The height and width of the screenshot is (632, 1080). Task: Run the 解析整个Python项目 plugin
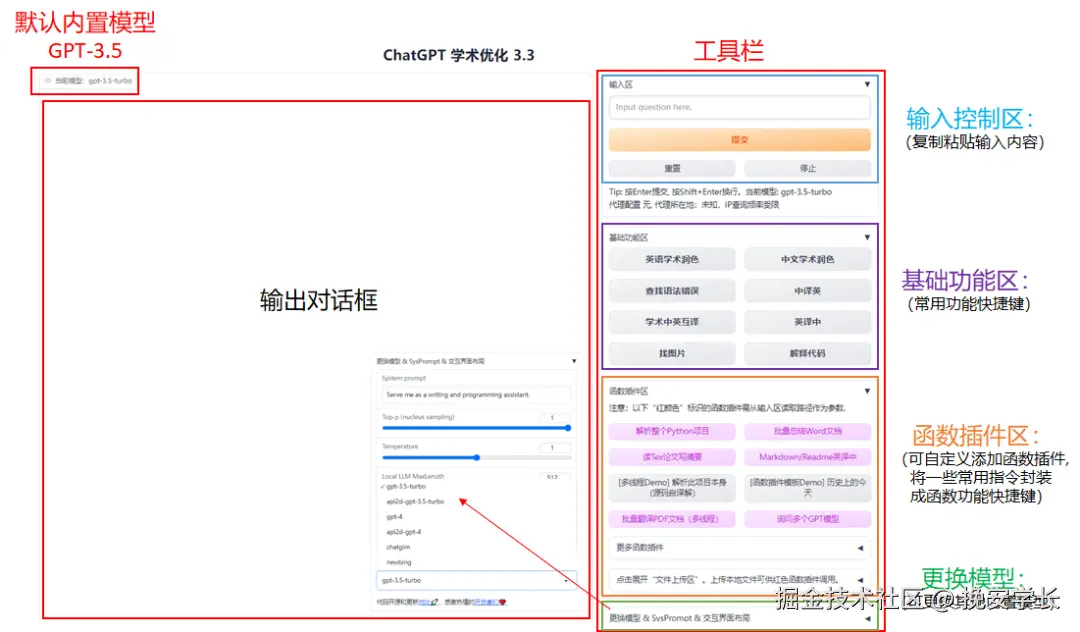(672, 431)
